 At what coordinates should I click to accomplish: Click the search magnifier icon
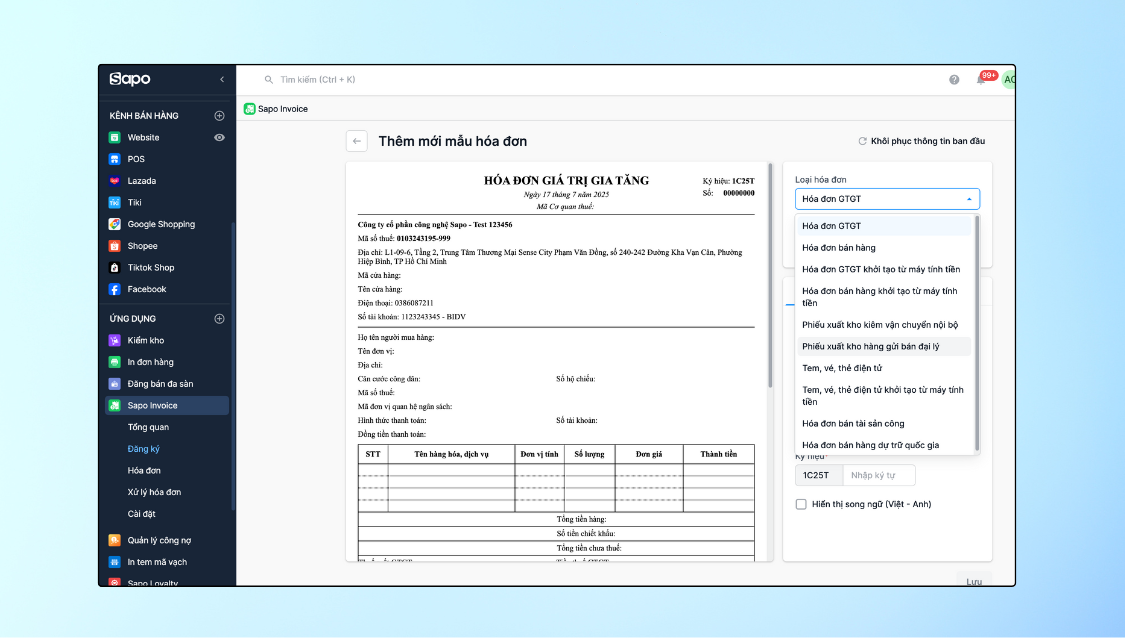[x=268, y=80]
